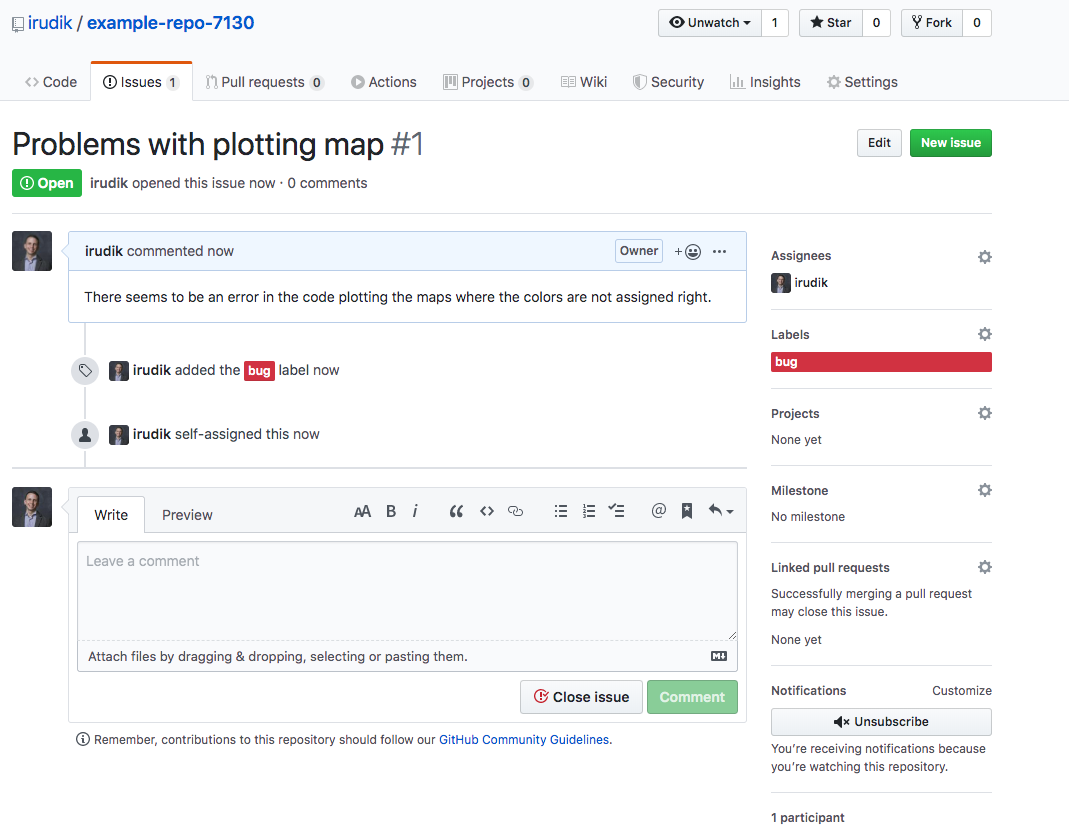Screen dimensions: 1069x834
Task: Open the saved replies dropdown
Action: point(721,511)
